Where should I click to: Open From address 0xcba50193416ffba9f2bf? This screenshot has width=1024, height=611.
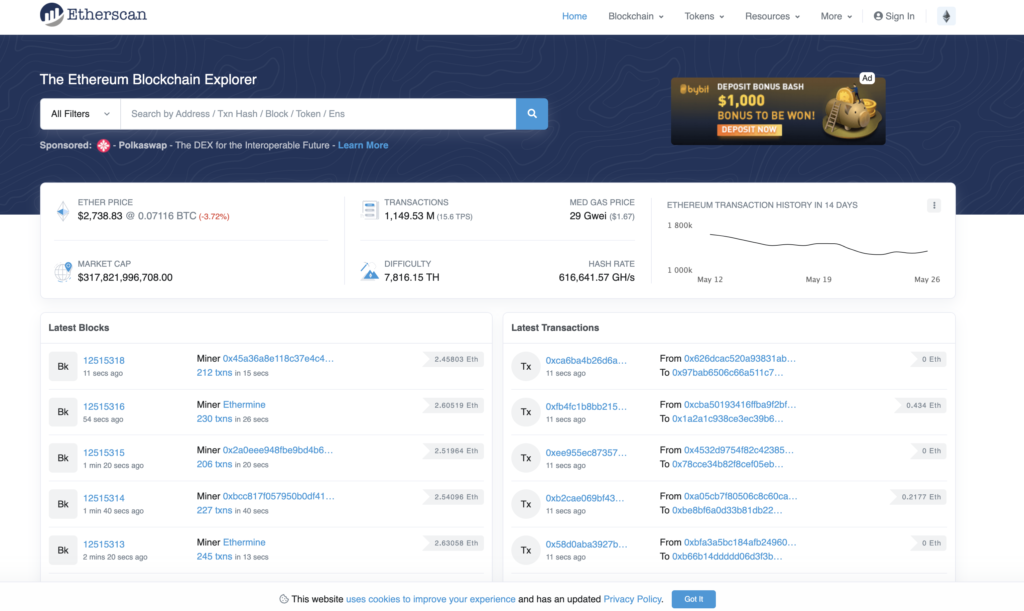pyautogui.click(x=740, y=405)
